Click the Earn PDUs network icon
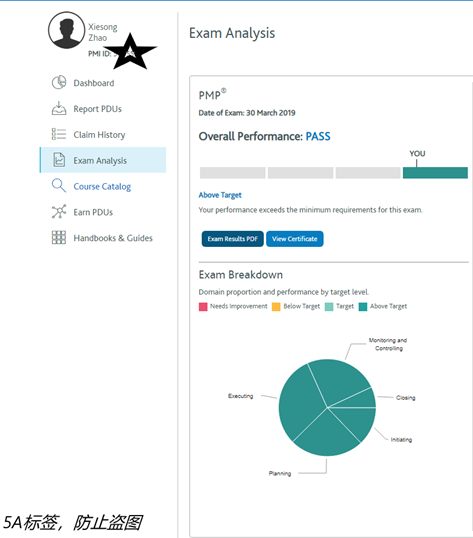473x538 pixels. coord(59,212)
